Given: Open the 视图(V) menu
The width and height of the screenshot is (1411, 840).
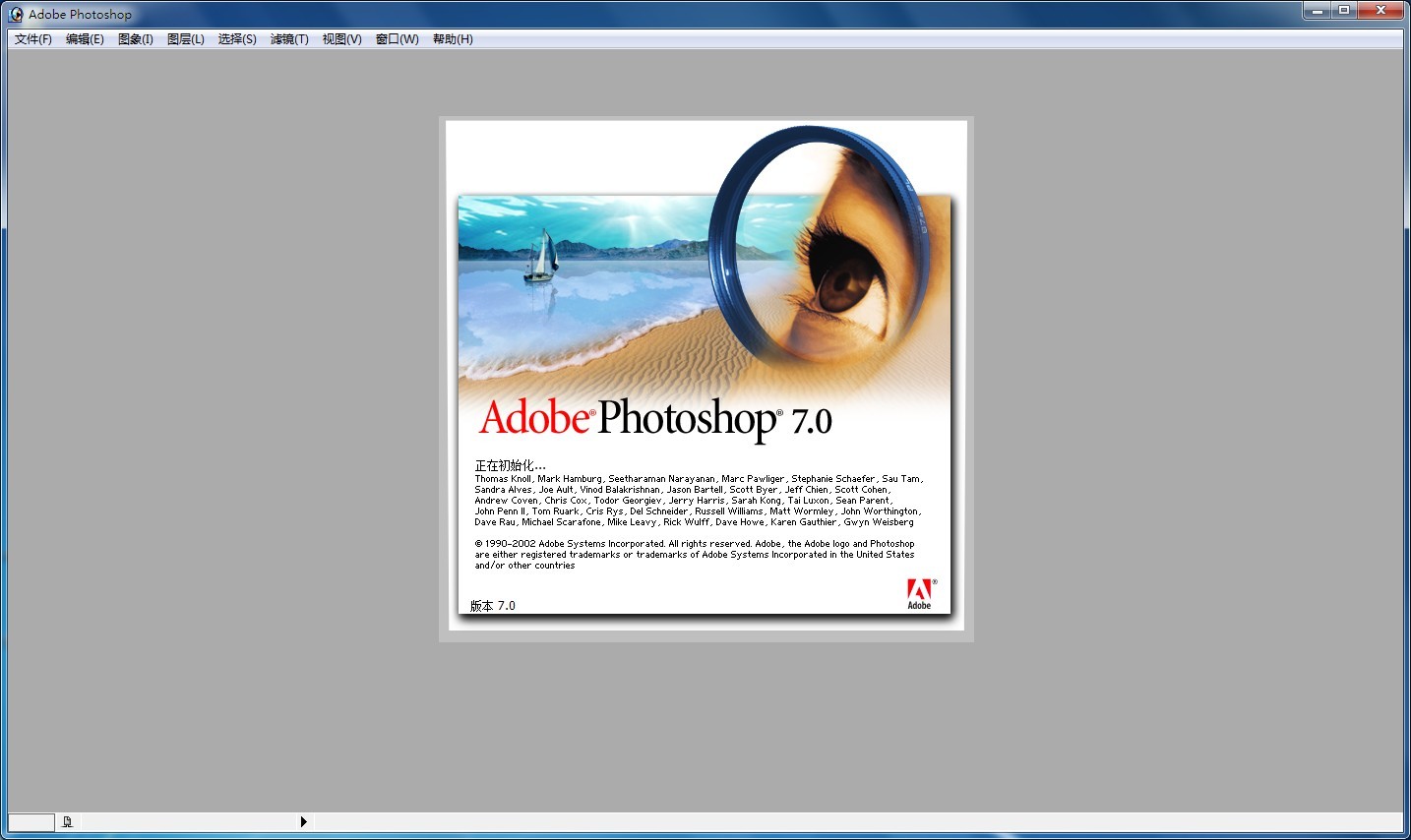Looking at the screenshot, I should (341, 39).
